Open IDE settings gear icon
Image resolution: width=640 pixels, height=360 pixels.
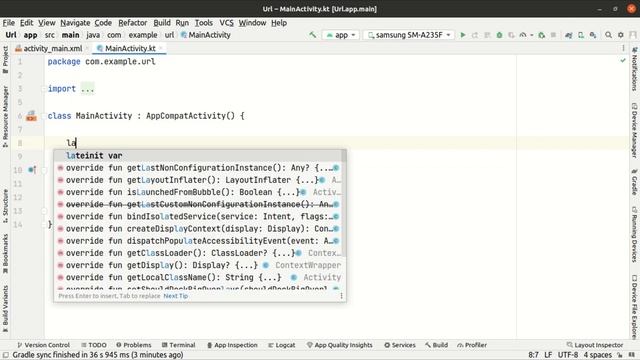(620, 35)
